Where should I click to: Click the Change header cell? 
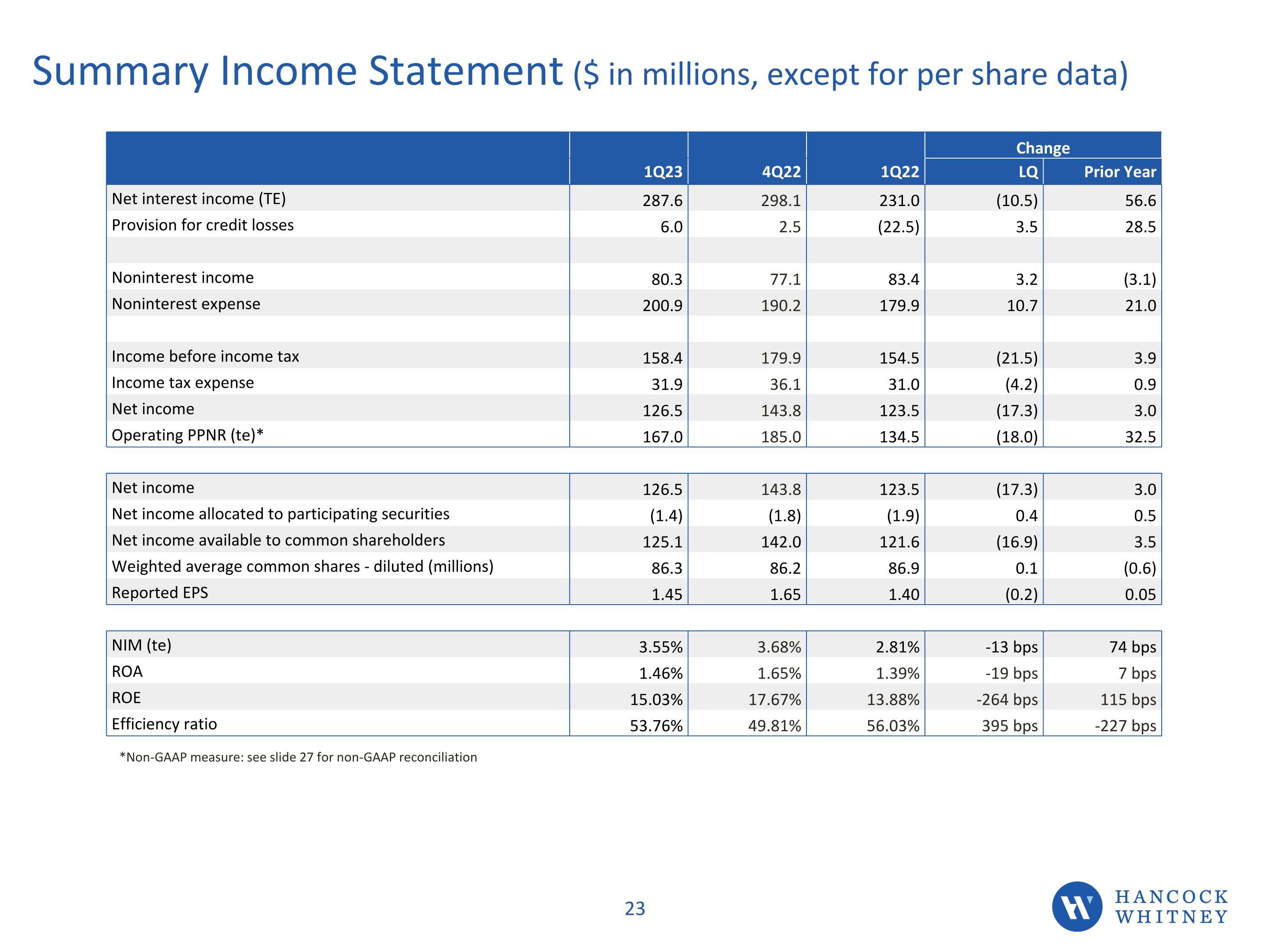[1043, 148]
